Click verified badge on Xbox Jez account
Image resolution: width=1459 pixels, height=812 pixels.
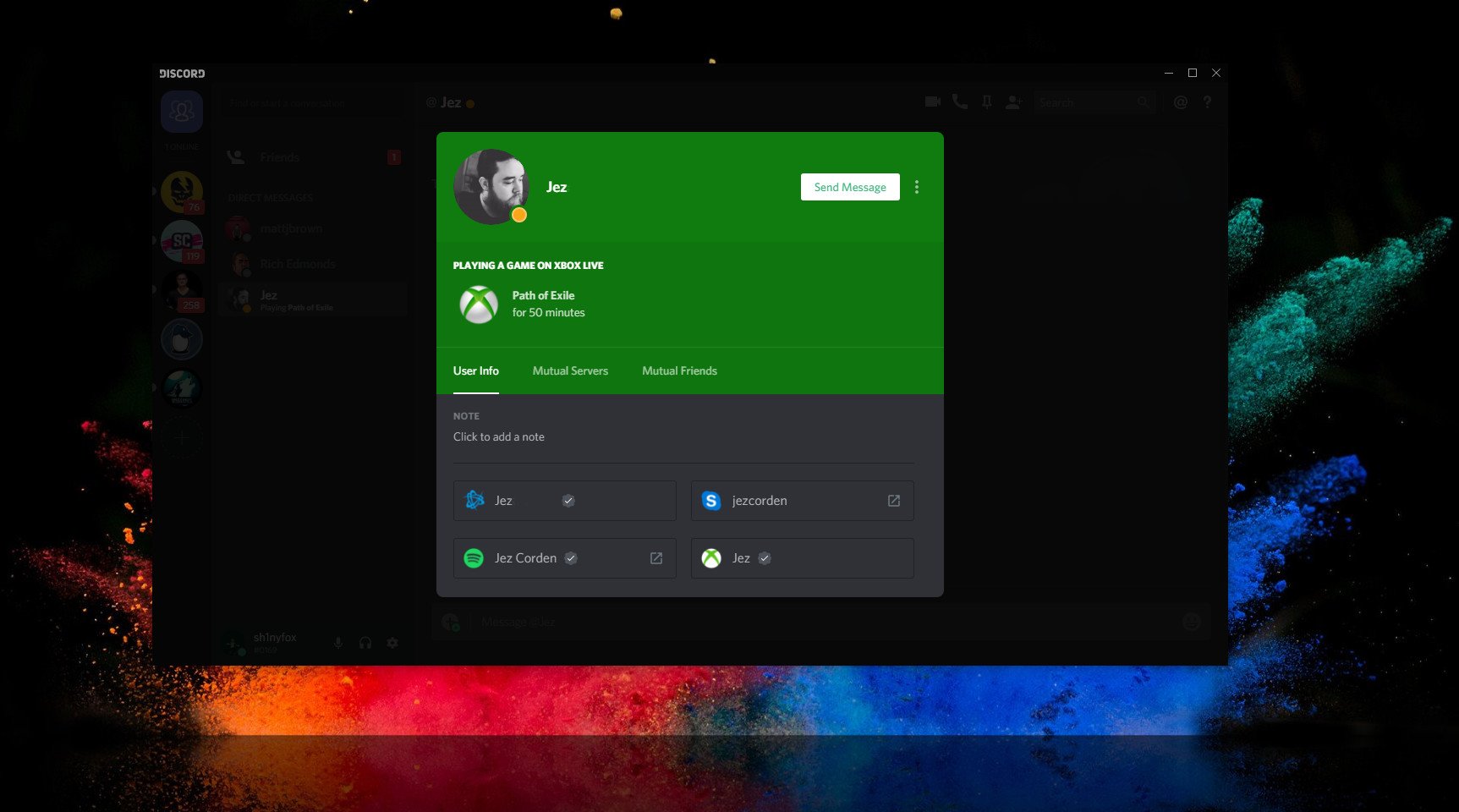coord(765,558)
